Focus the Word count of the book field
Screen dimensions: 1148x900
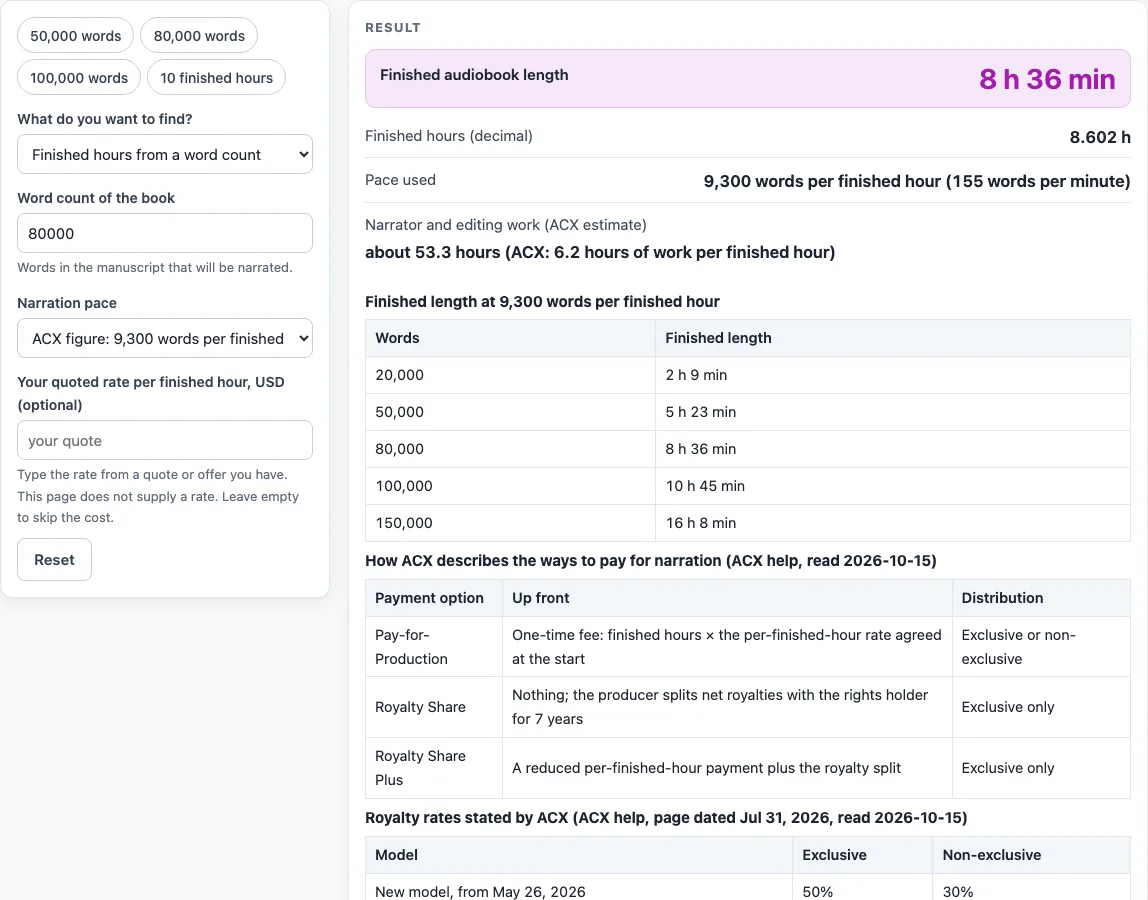tap(165, 234)
